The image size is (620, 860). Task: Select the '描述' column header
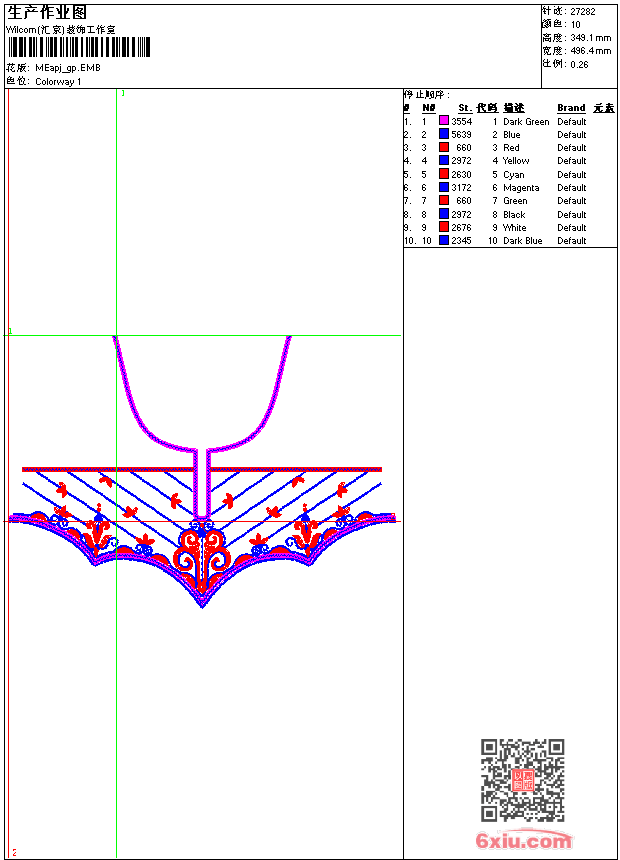(x=514, y=108)
